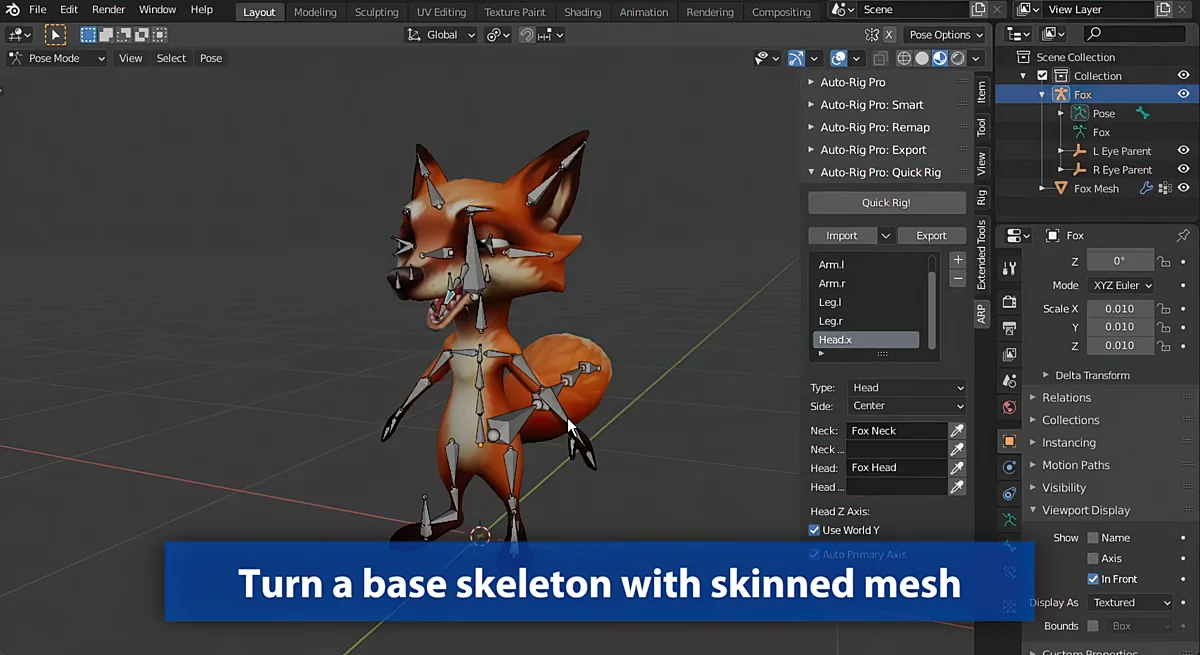Open the Object Data (armature) properties tab
This screenshot has width=1200, height=655.
(1009, 519)
